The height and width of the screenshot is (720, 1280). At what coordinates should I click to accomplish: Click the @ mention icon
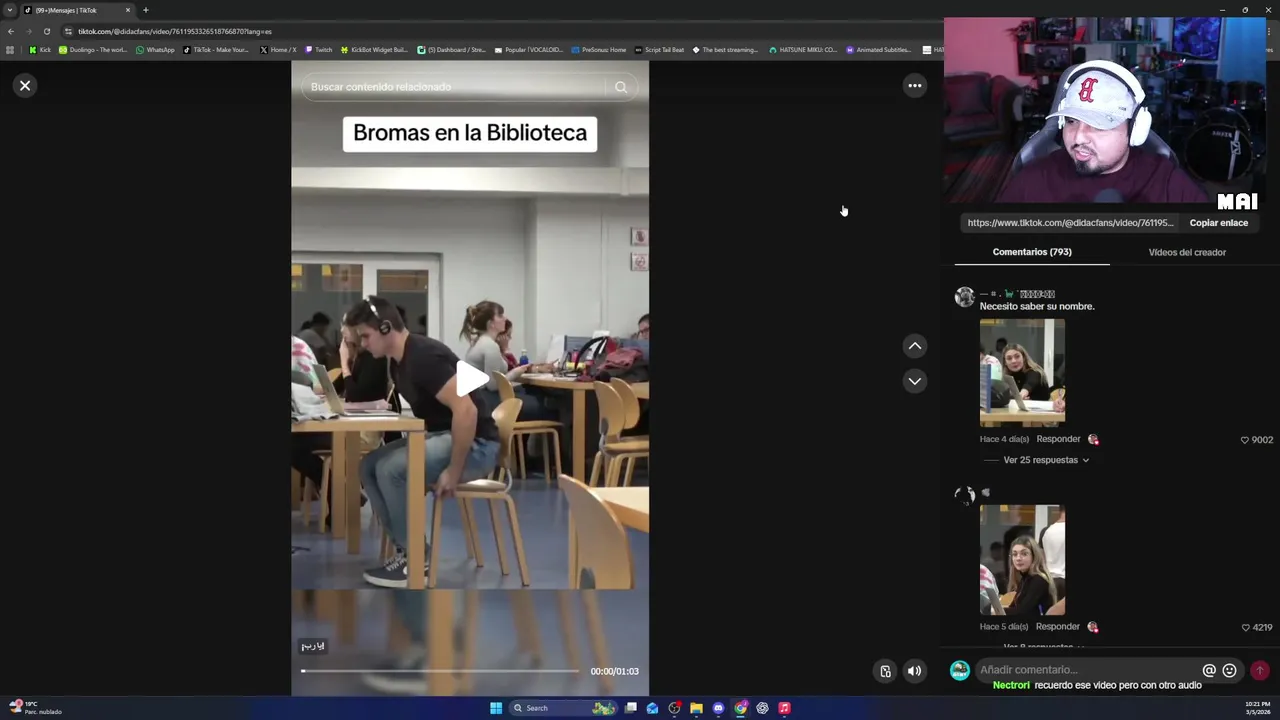[x=1209, y=671]
